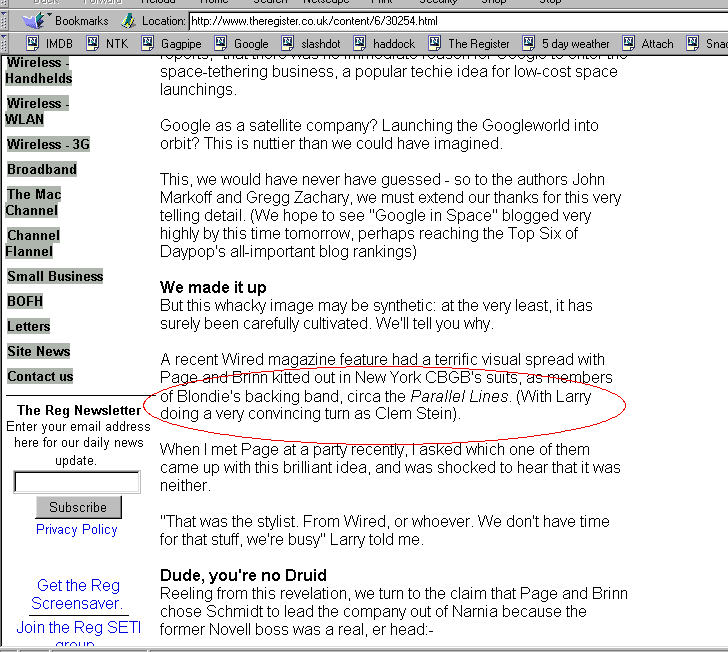Open The Register bookmark label
Viewport: 728px width, 652px height.
pyautogui.click(x=479, y=44)
